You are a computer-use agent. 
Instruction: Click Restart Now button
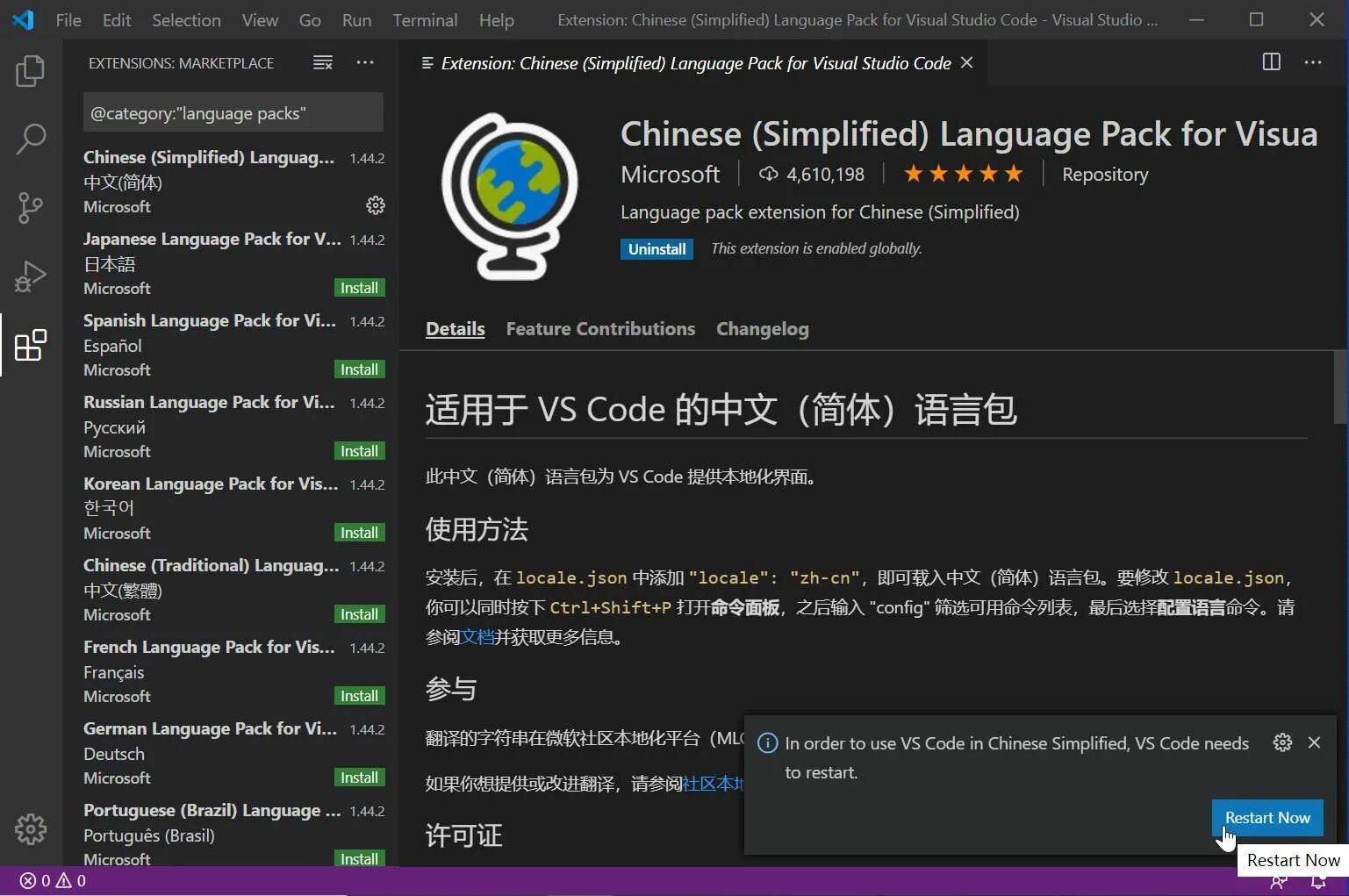pyautogui.click(x=1267, y=818)
